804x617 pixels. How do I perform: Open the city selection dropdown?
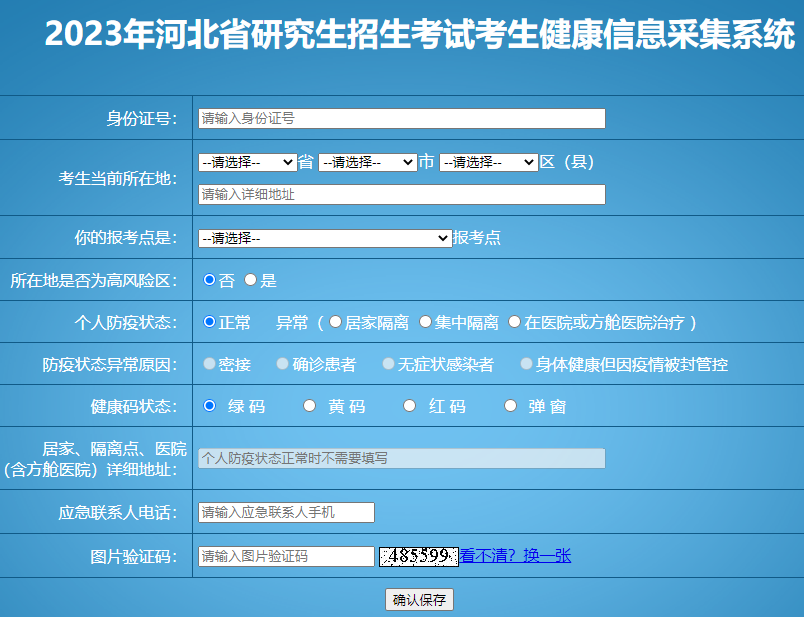tap(367, 162)
